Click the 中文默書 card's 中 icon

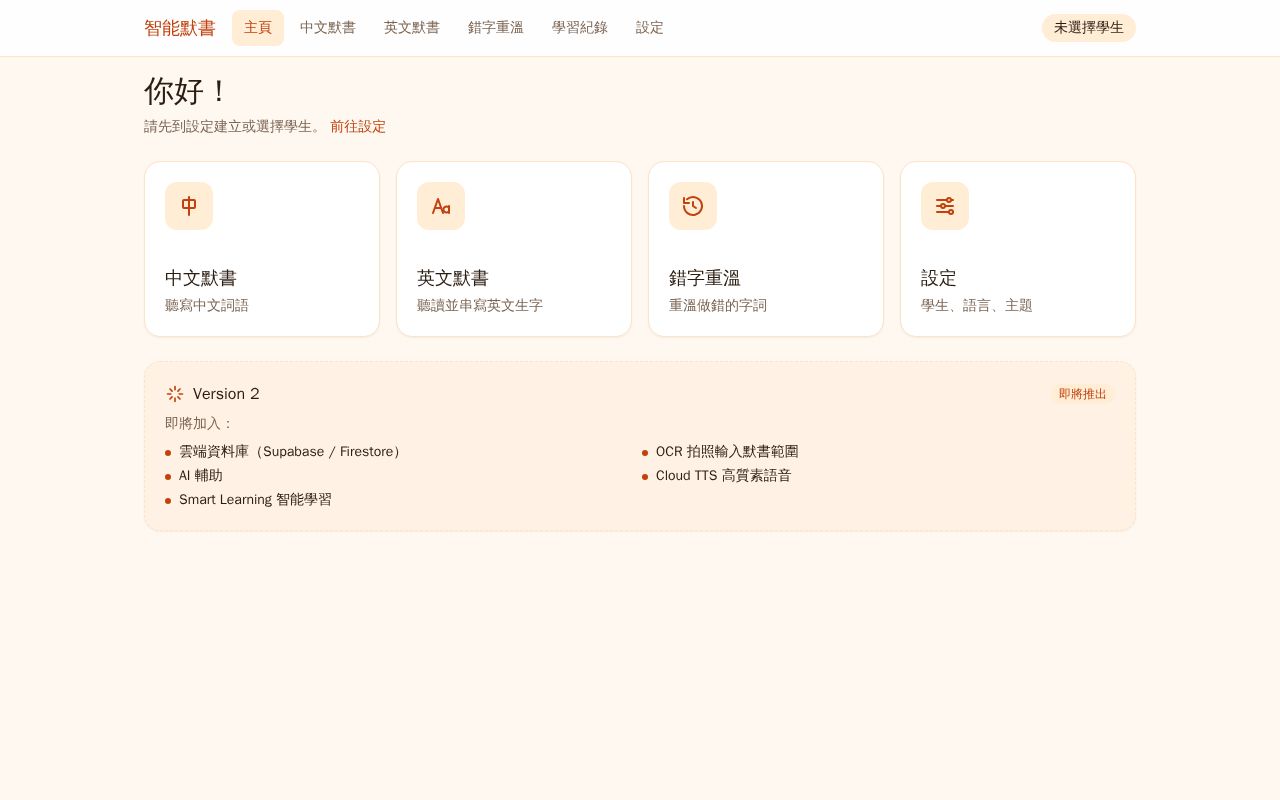(x=189, y=206)
